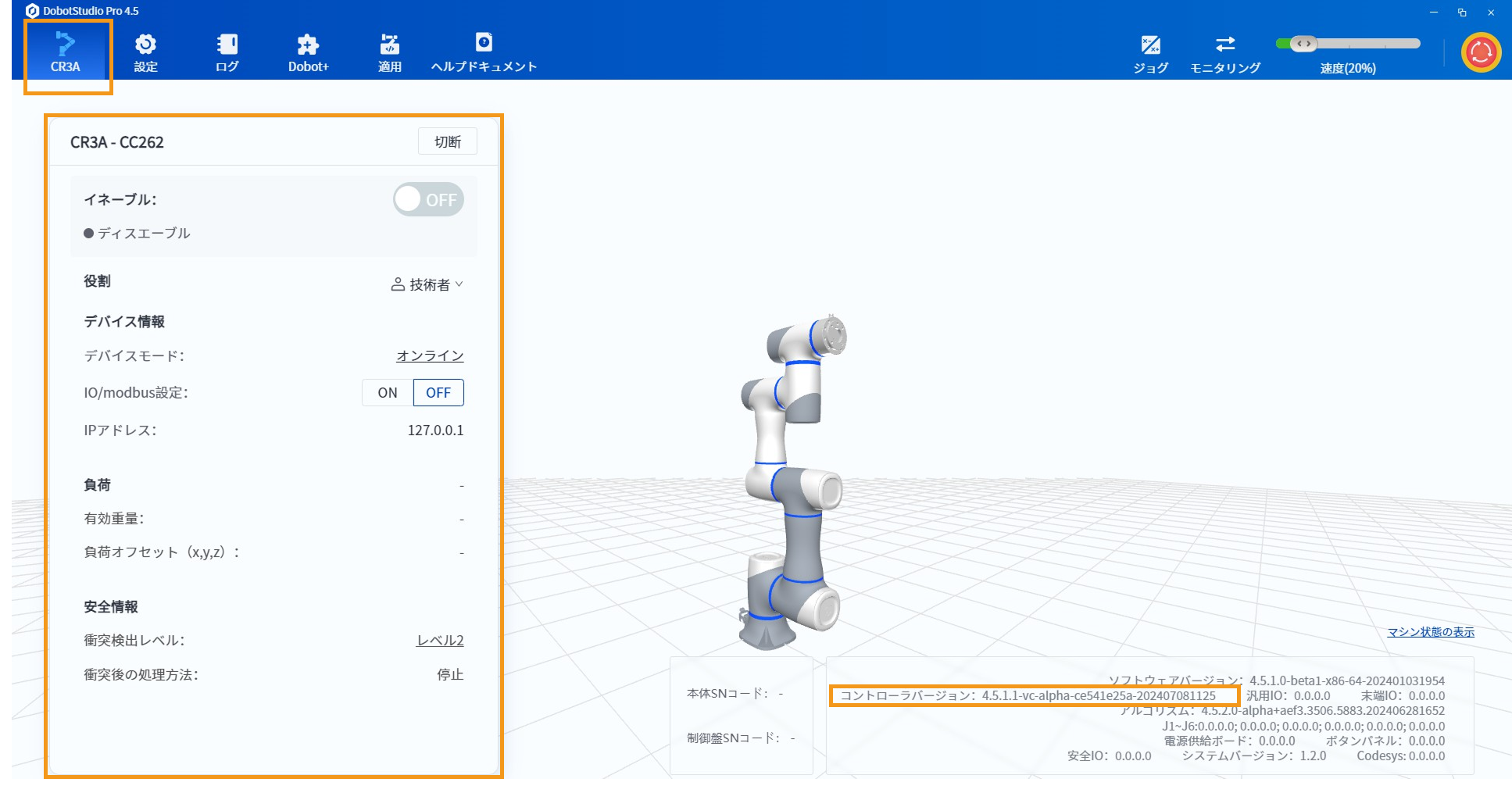Image resolution: width=1512 pixels, height=793 pixels.
Task: Change collision level via レベル2 link
Action: tap(440, 641)
